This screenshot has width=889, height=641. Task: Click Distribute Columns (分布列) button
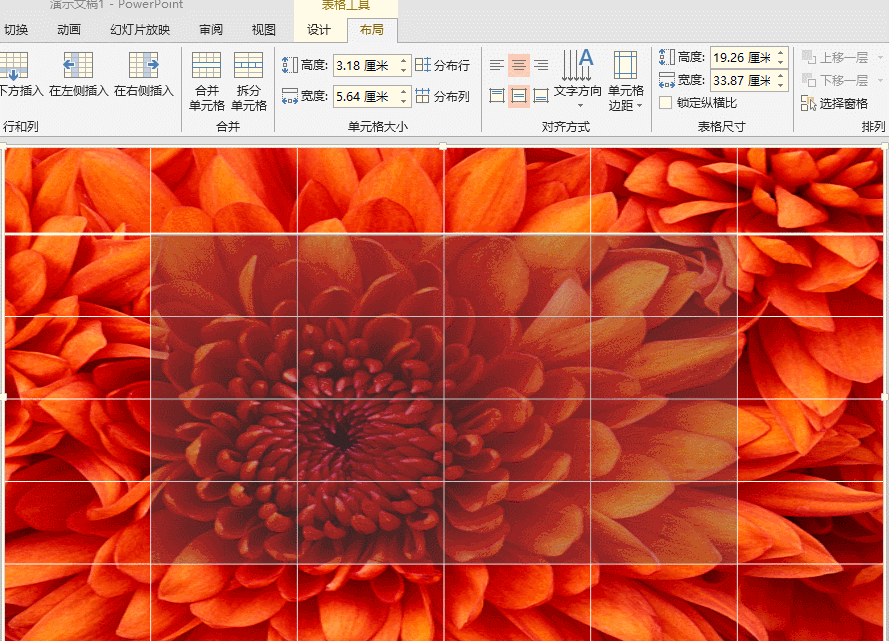[443, 96]
